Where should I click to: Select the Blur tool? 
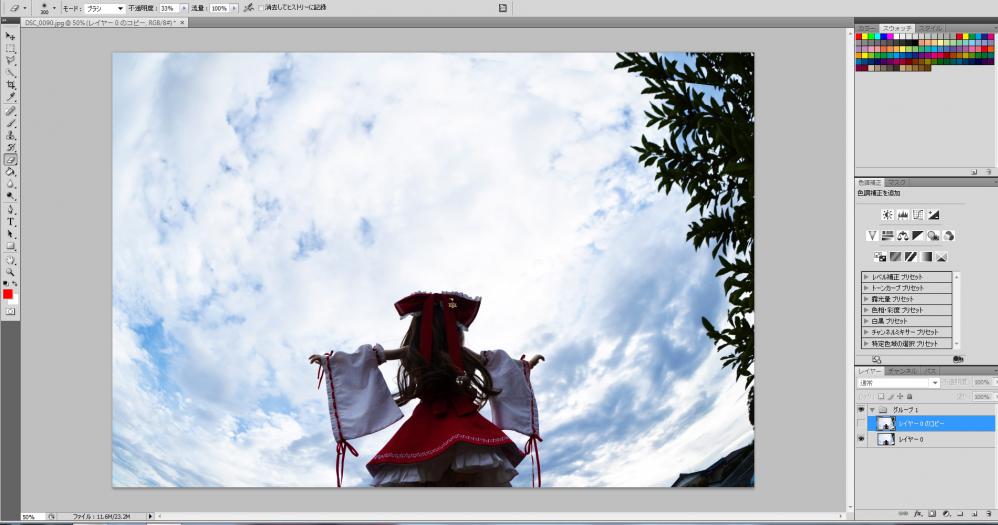click(10, 184)
